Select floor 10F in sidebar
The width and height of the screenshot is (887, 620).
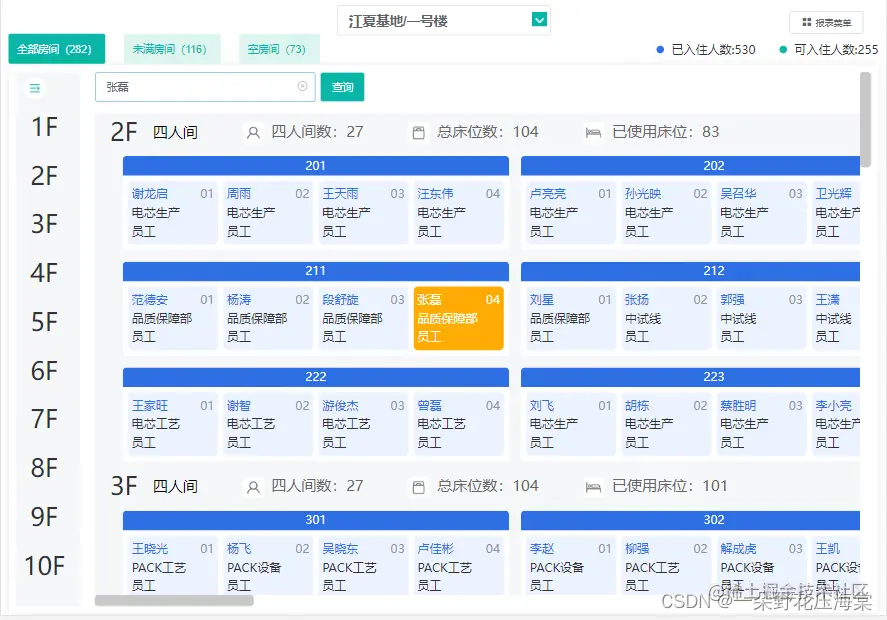click(x=45, y=566)
